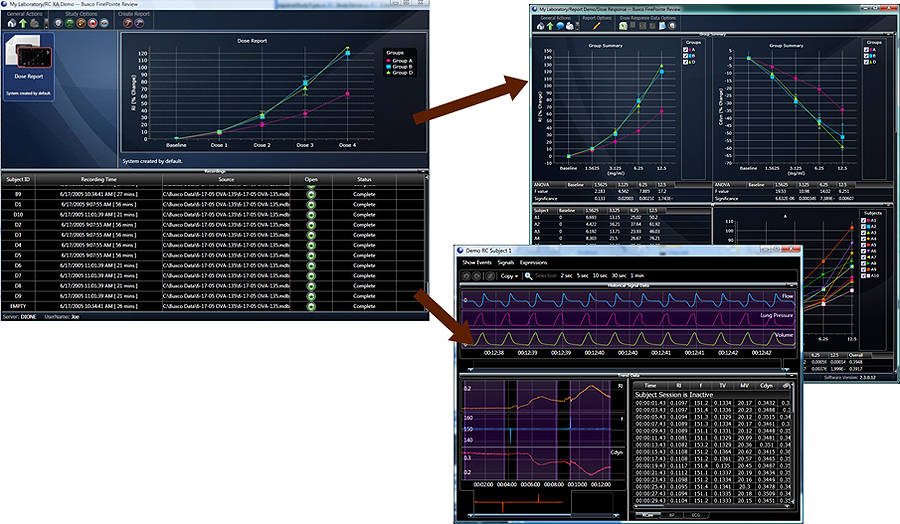Screen dimensions: 900x524
Task: Collapse the Recordings panel
Action: (423, 171)
